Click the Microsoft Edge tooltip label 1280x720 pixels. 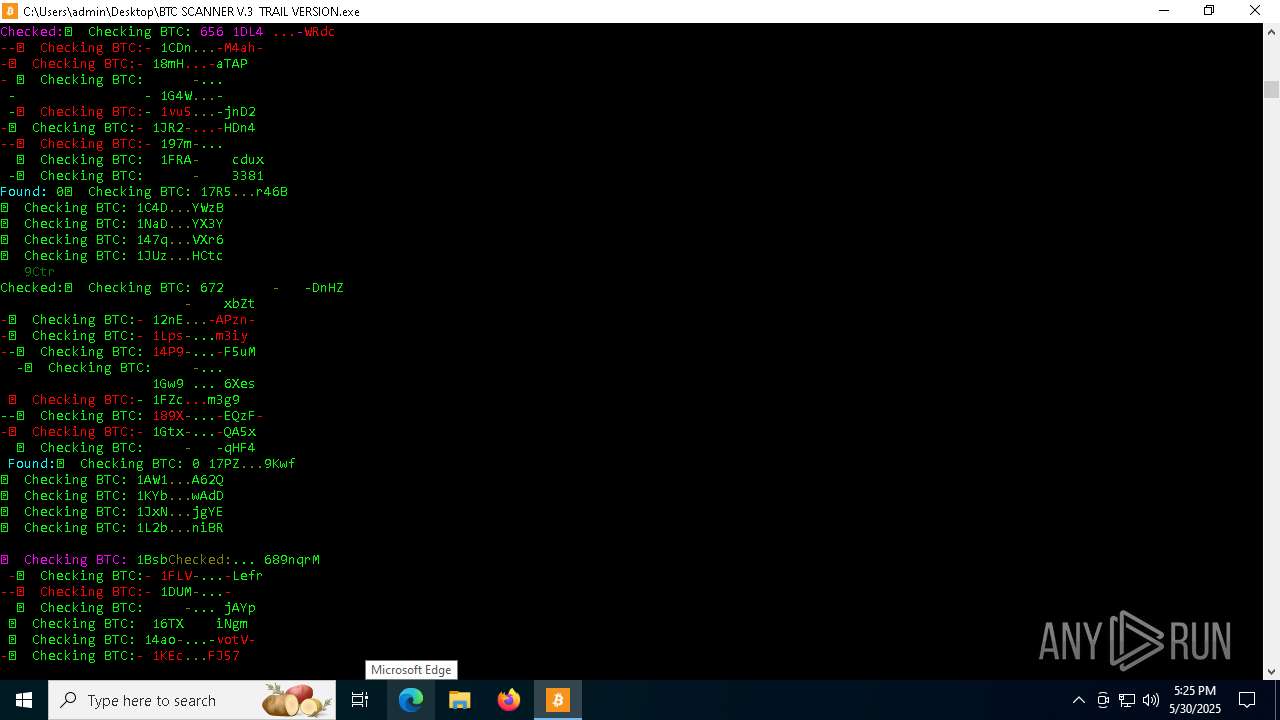(411, 670)
